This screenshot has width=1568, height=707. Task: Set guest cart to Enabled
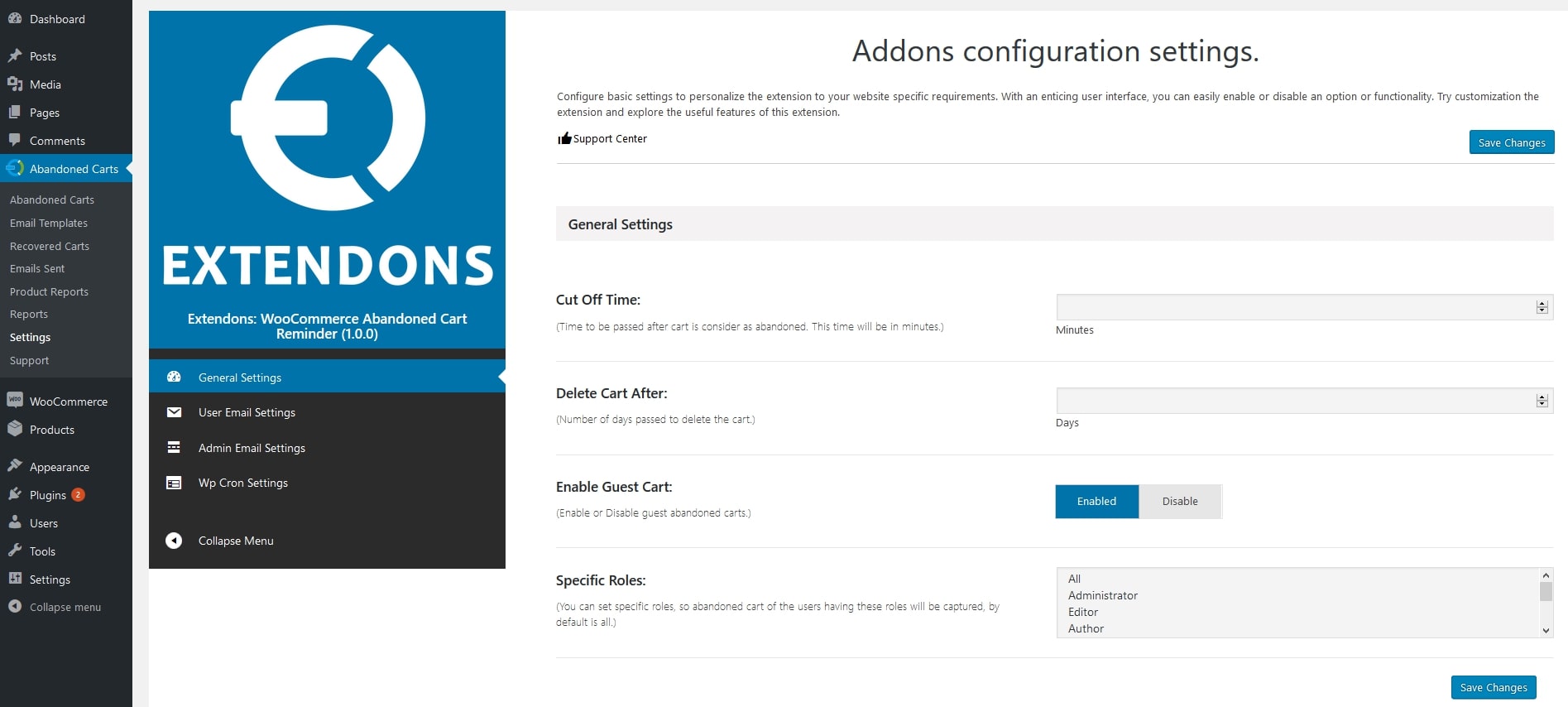(1096, 502)
